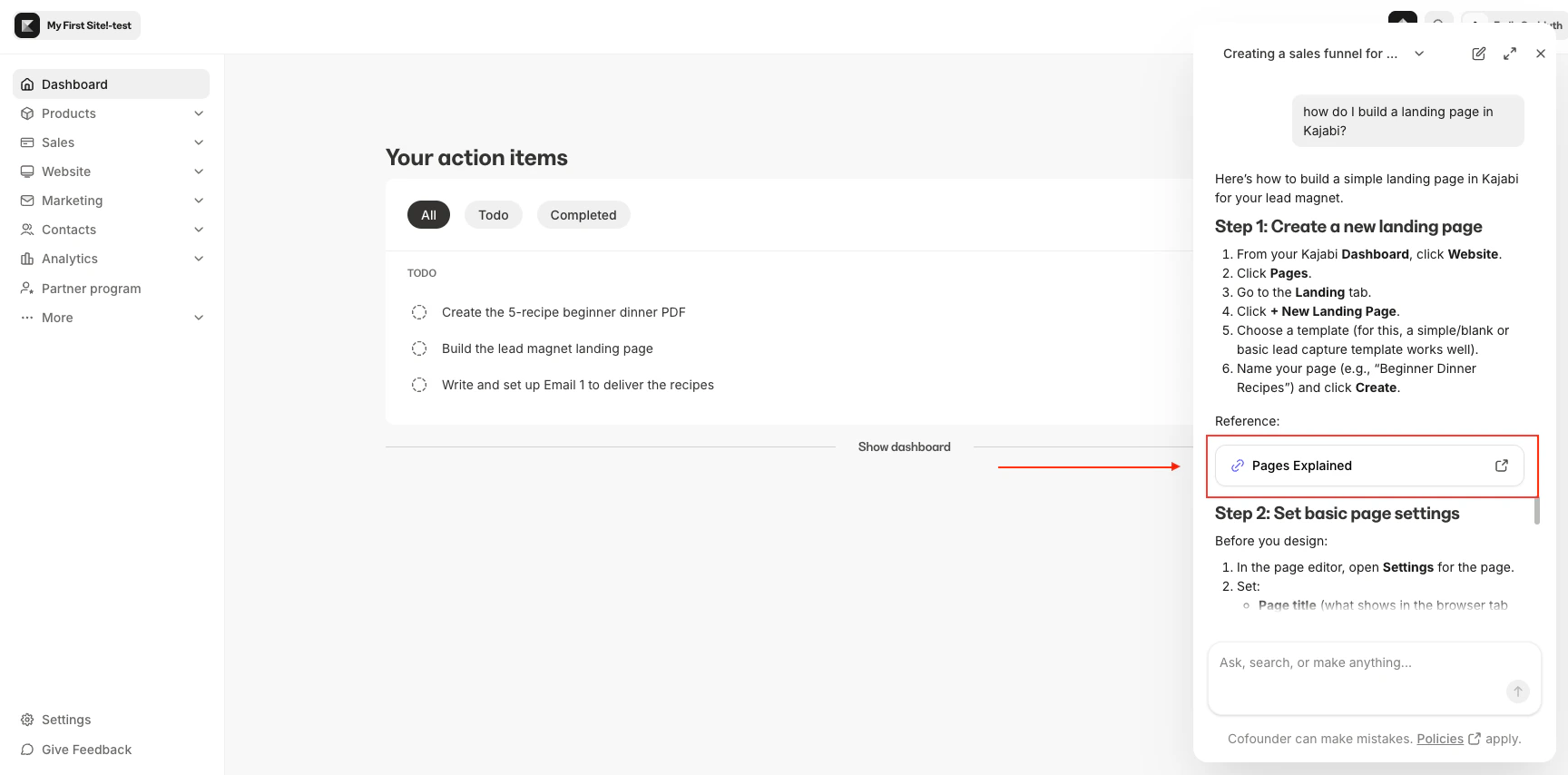Click the link icon beside Pages Explained
Image resolution: width=1568 pixels, height=775 pixels.
point(1237,466)
